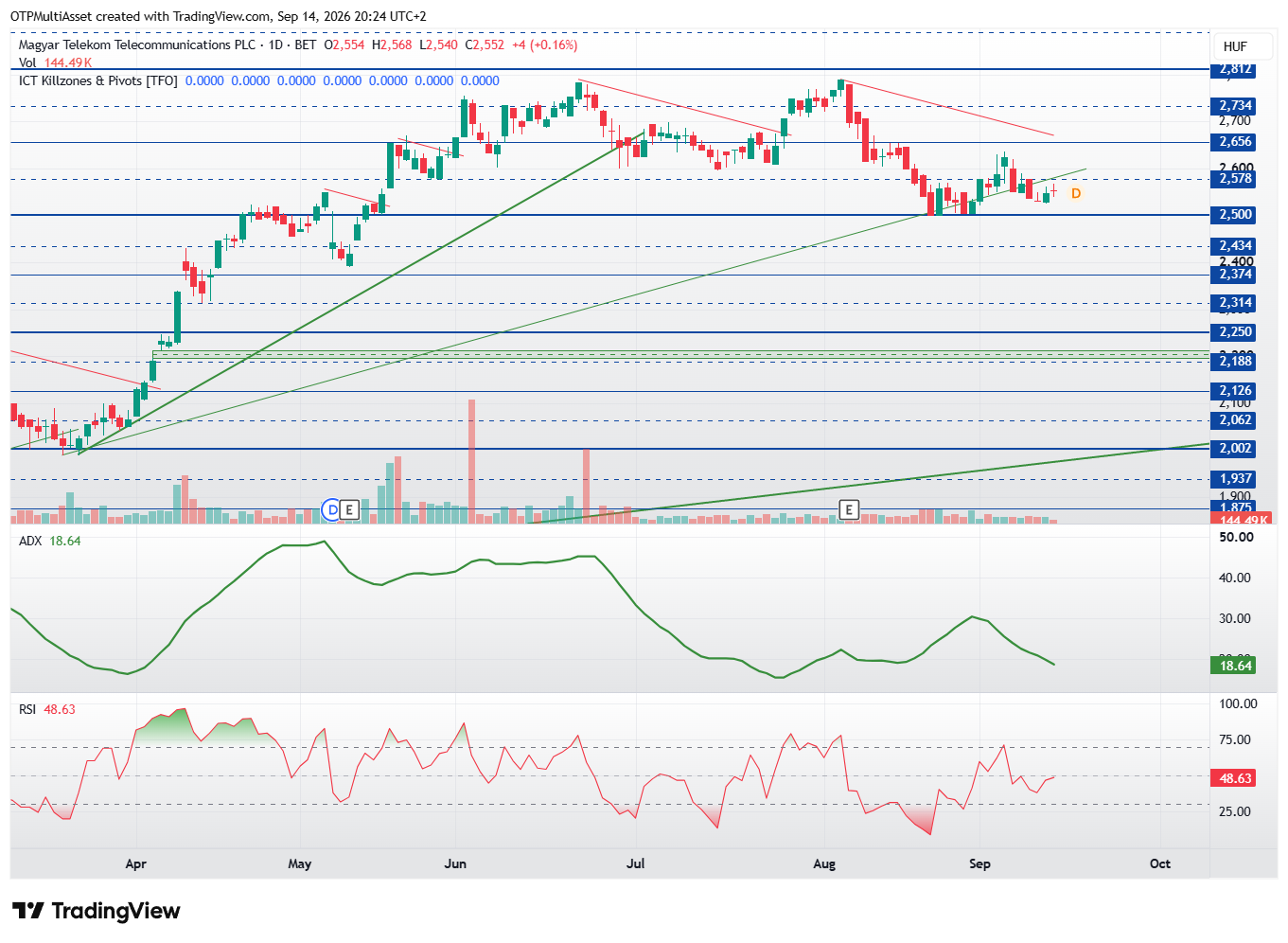1288x943 pixels.
Task: Click the 2,062 price level label
Action: pos(1235,420)
